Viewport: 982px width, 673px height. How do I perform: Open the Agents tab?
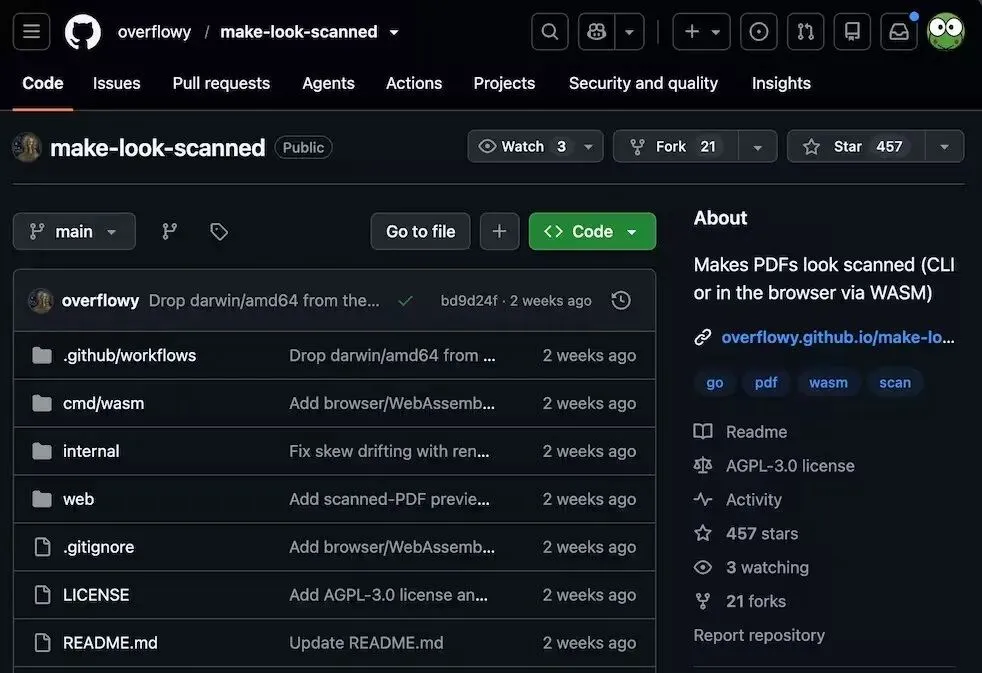[x=328, y=83]
